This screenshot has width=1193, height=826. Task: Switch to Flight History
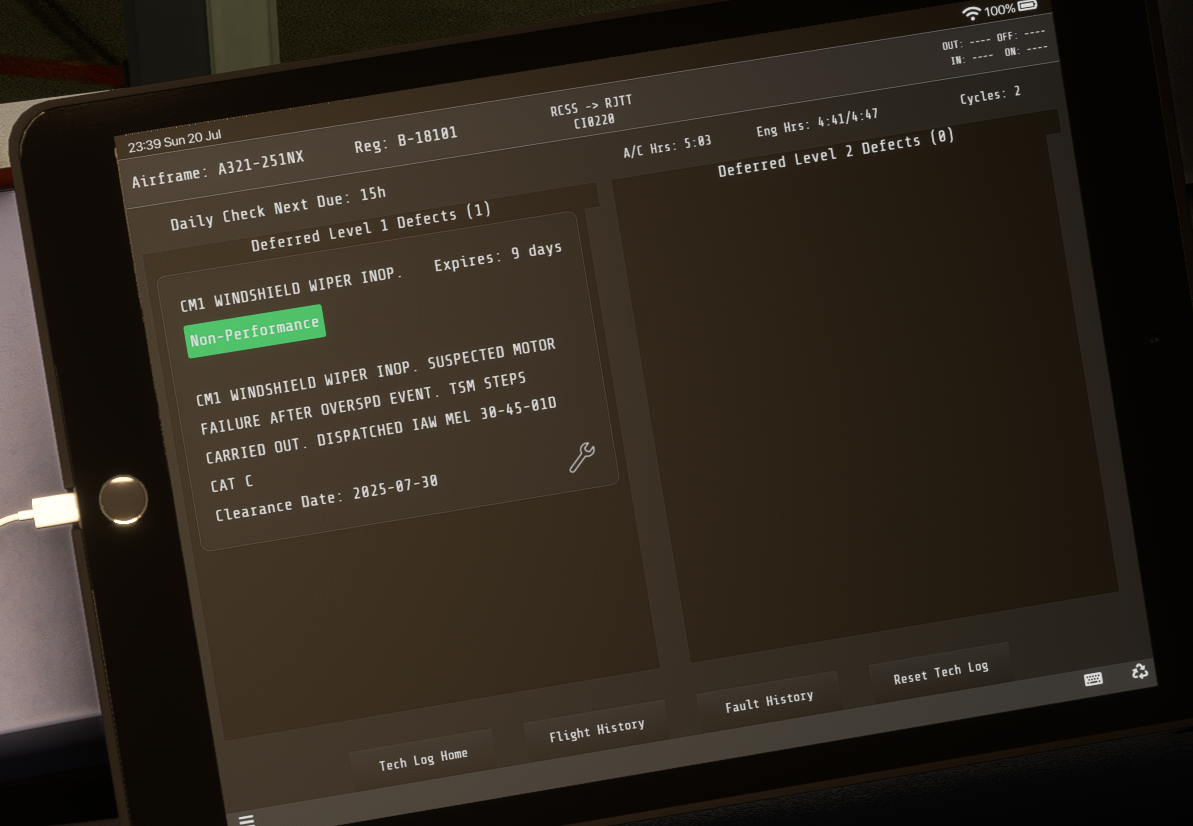pos(596,731)
